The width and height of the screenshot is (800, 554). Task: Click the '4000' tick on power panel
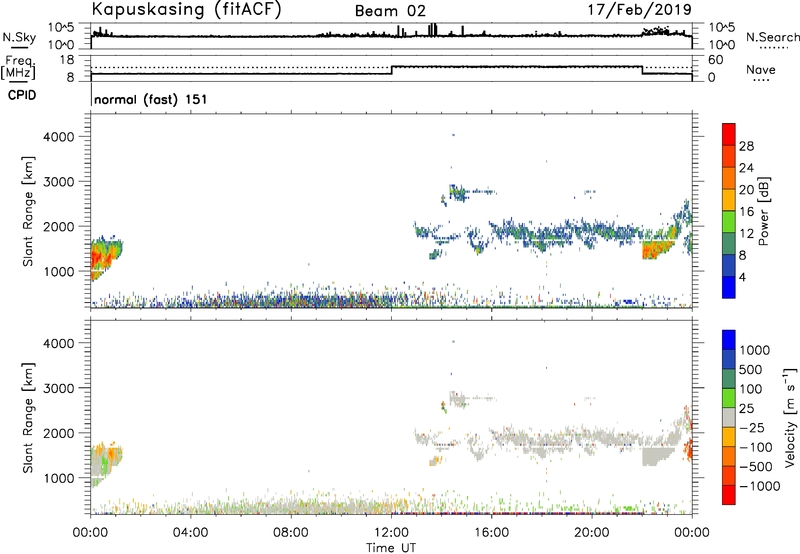pos(59,137)
